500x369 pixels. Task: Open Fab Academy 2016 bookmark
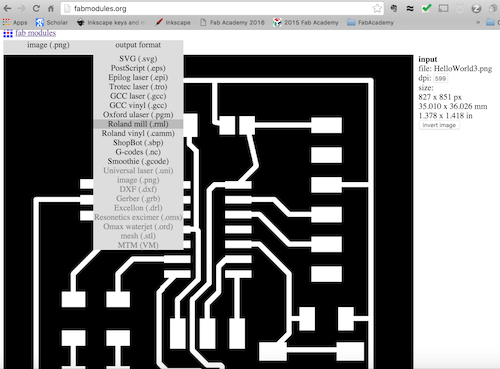click(x=232, y=22)
